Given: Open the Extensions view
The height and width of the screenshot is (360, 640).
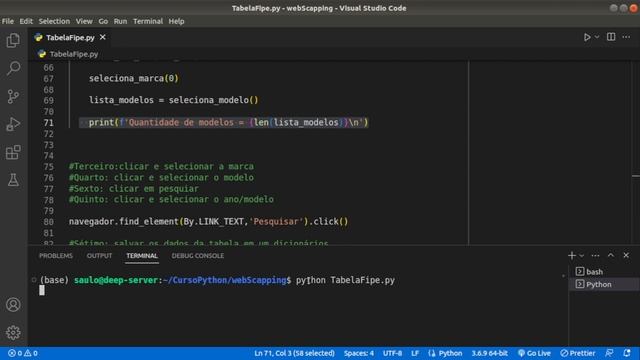Looking at the screenshot, I should pyautogui.click(x=13, y=152).
